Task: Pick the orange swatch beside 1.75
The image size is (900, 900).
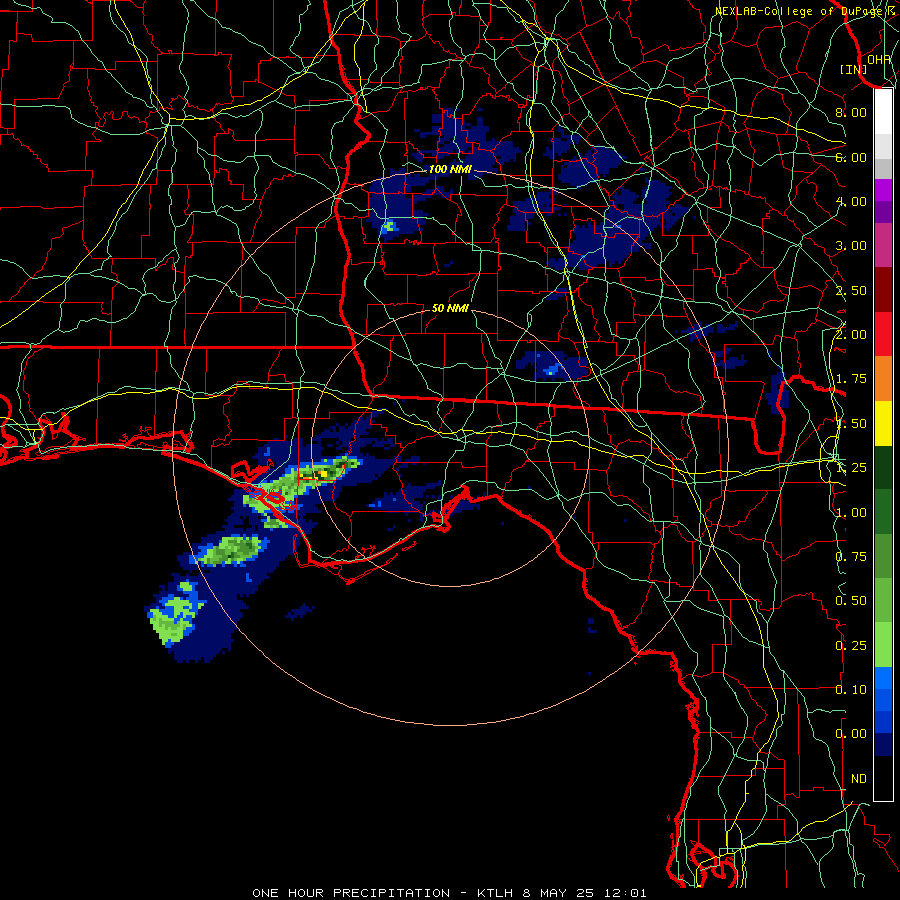Action: pyautogui.click(x=883, y=379)
